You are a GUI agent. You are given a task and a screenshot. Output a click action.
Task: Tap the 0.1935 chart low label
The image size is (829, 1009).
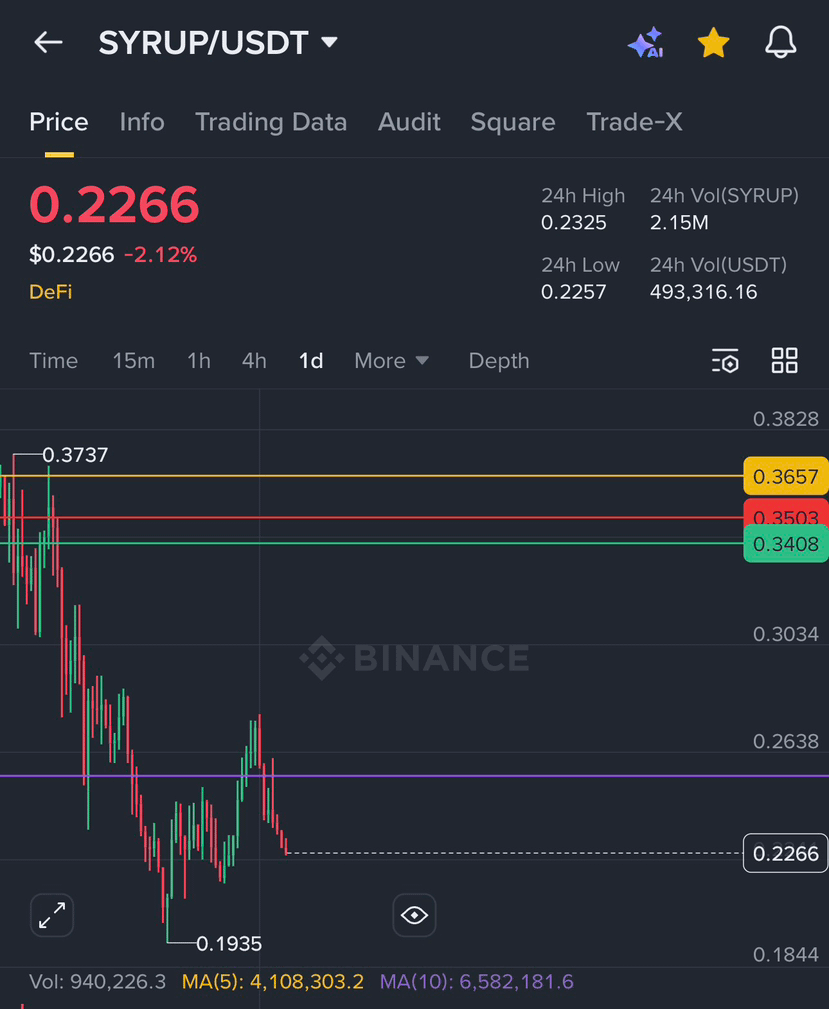coord(229,944)
